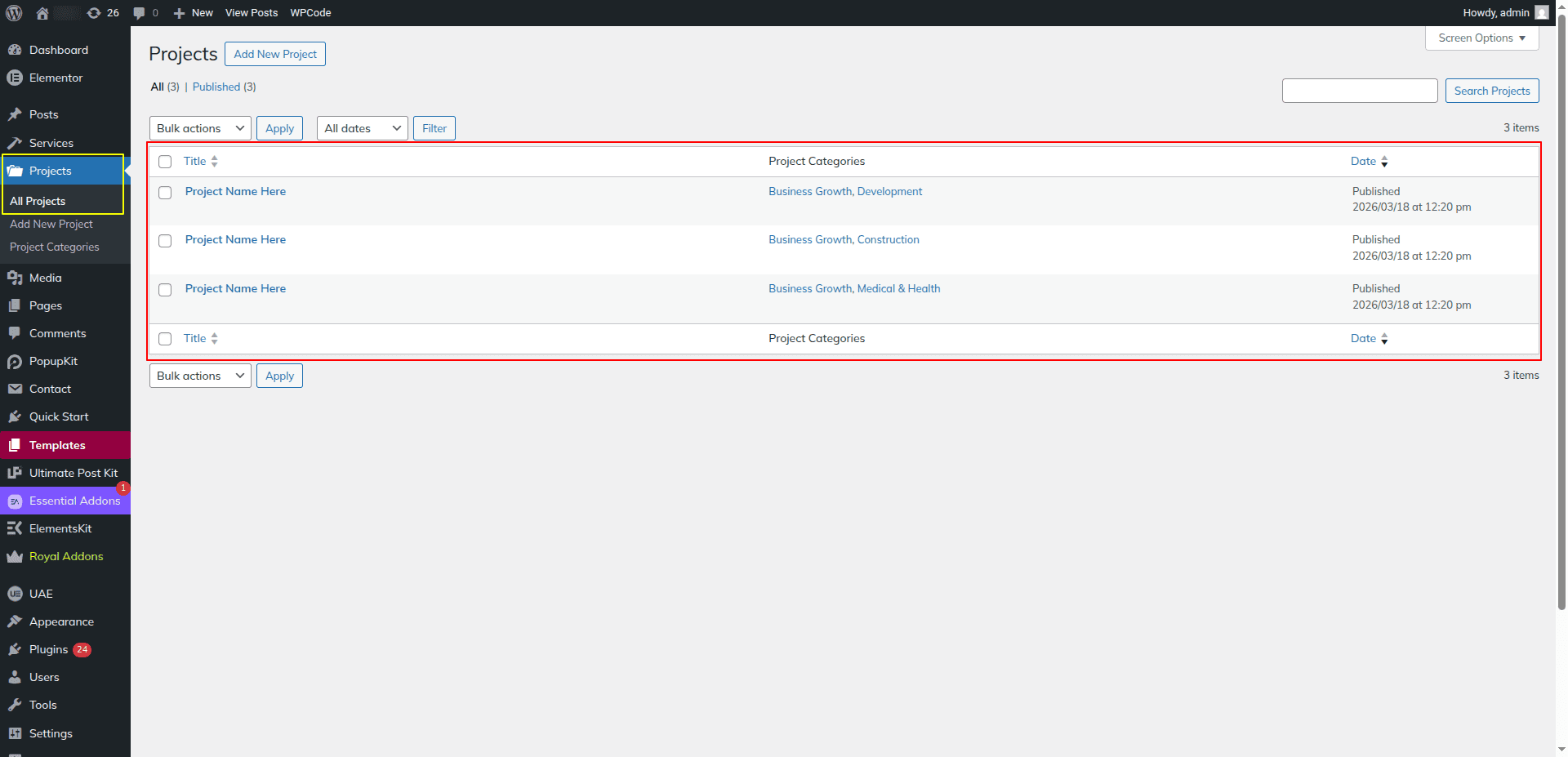This screenshot has height=757, width=1568.
Task: Open the admin avatar icon
Action: point(1542,12)
